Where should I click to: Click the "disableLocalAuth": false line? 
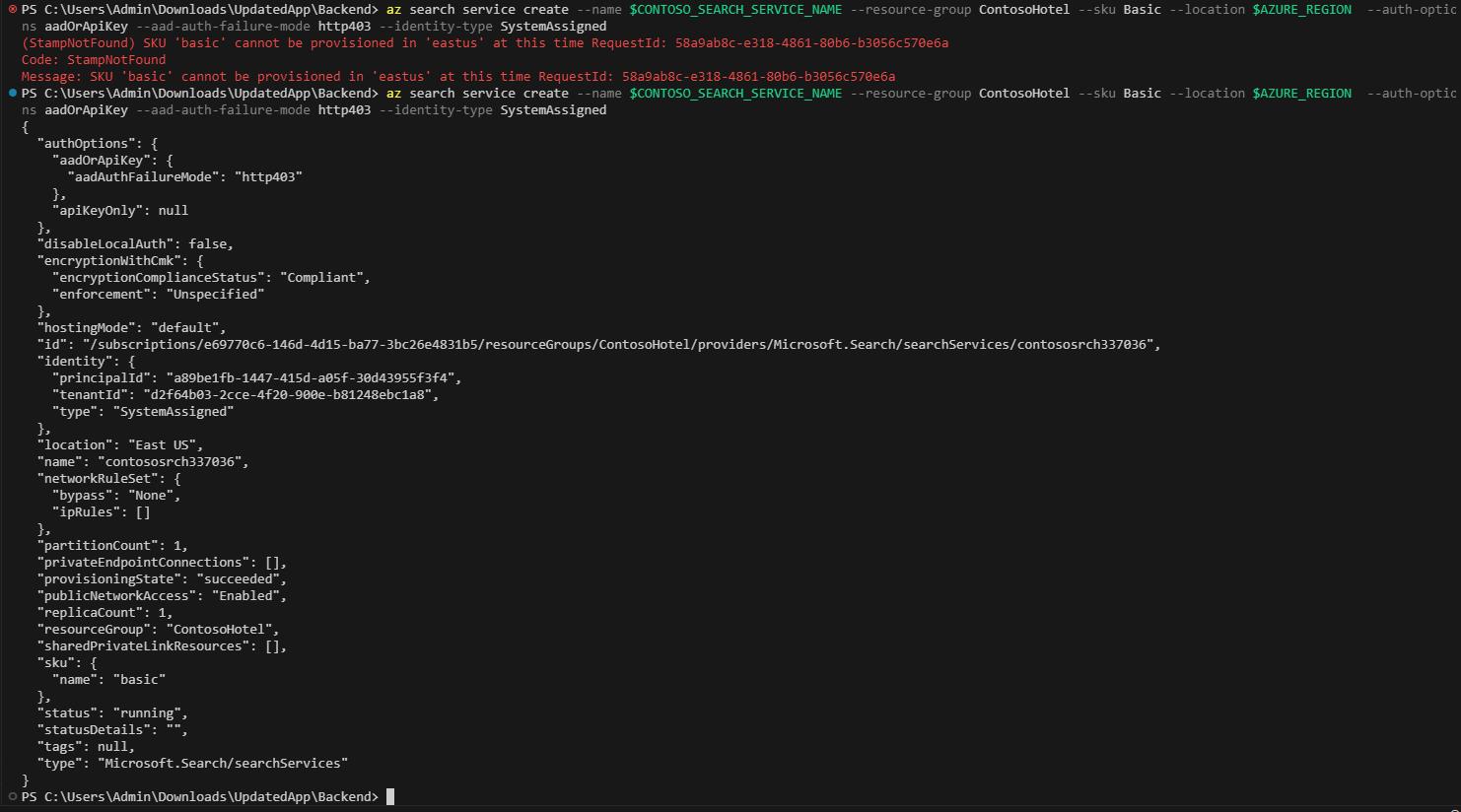pyautogui.click(x=136, y=244)
